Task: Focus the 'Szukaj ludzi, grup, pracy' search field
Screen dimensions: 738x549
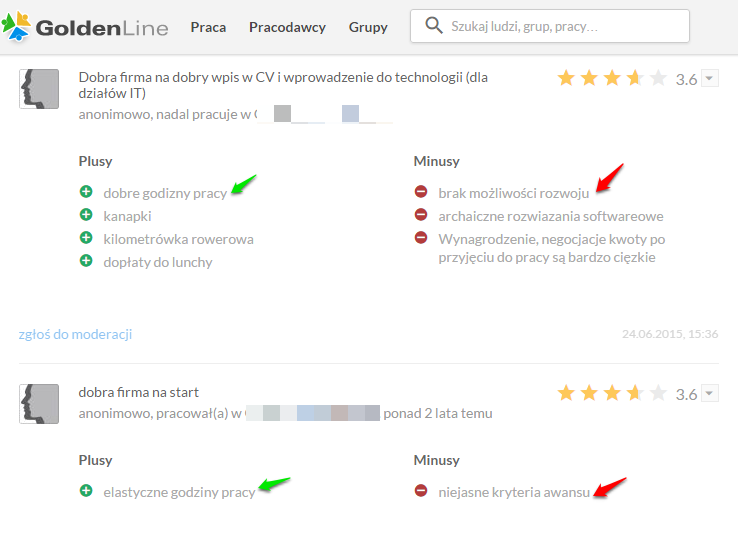Action: 550,26
